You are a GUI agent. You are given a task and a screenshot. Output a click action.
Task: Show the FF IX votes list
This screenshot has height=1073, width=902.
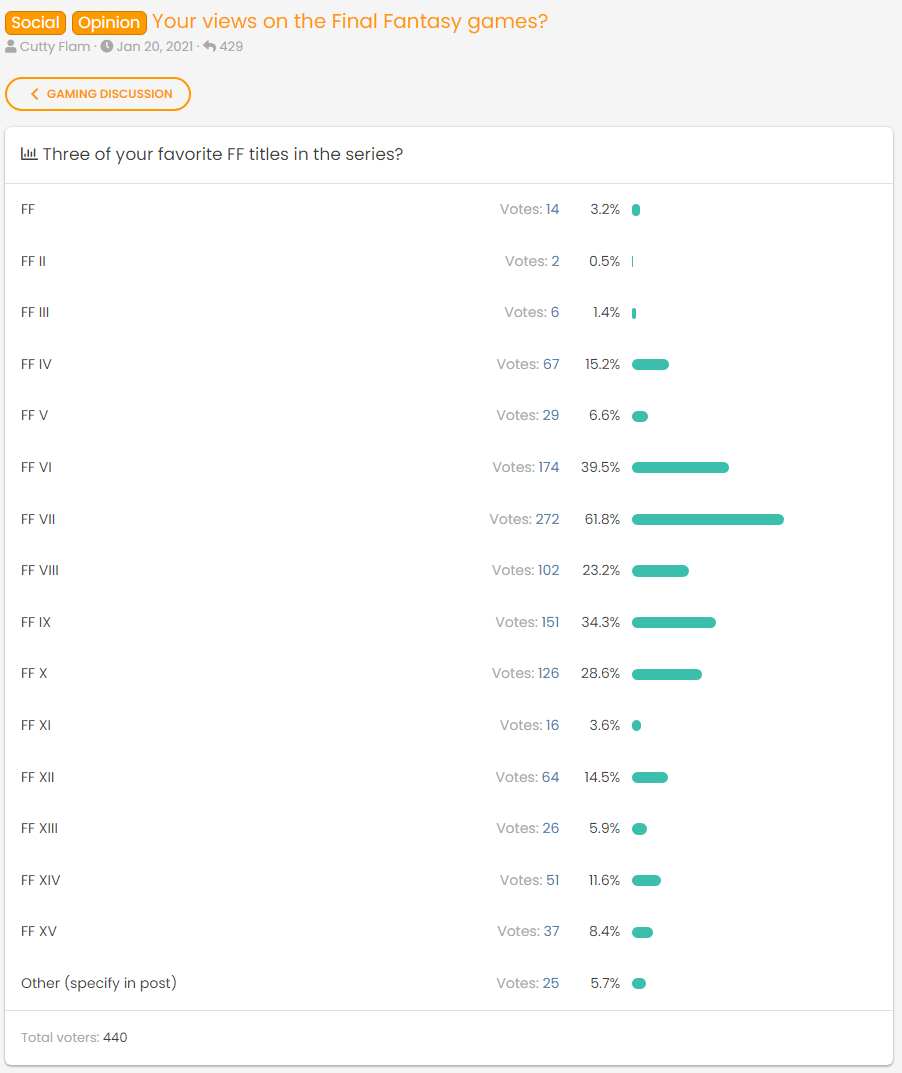527,622
